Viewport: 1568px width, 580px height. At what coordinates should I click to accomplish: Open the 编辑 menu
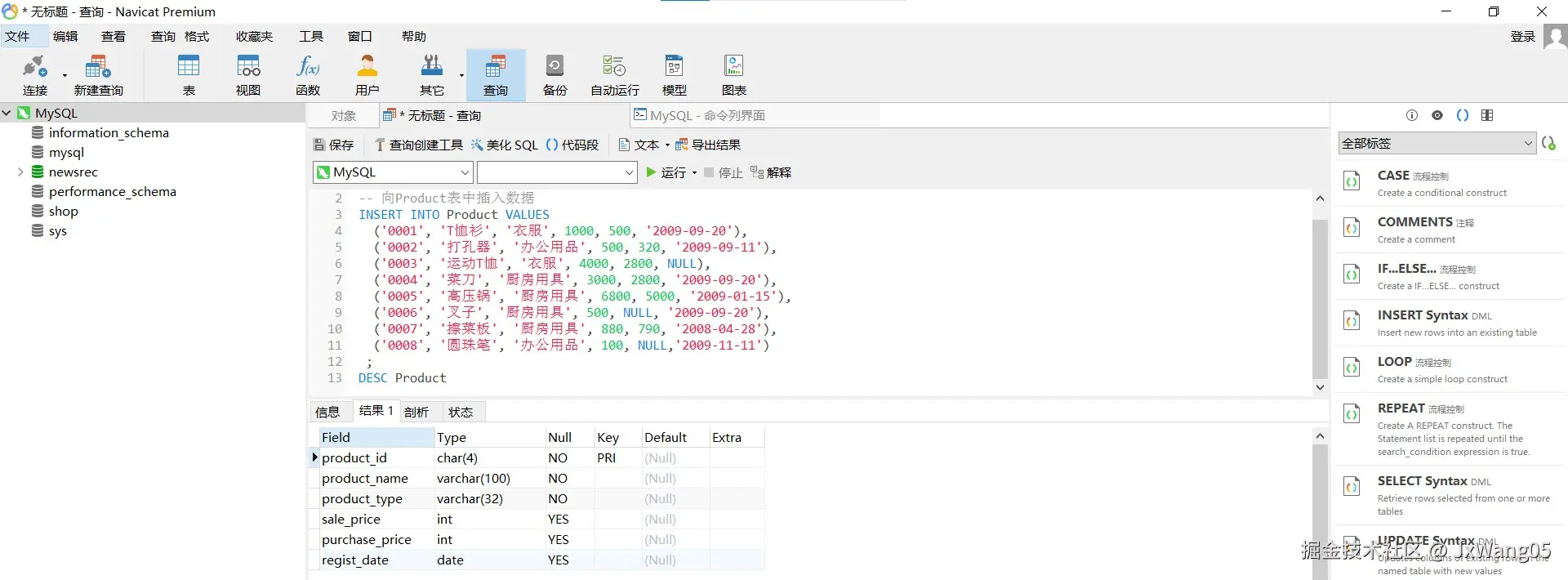[x=65, y=37]
